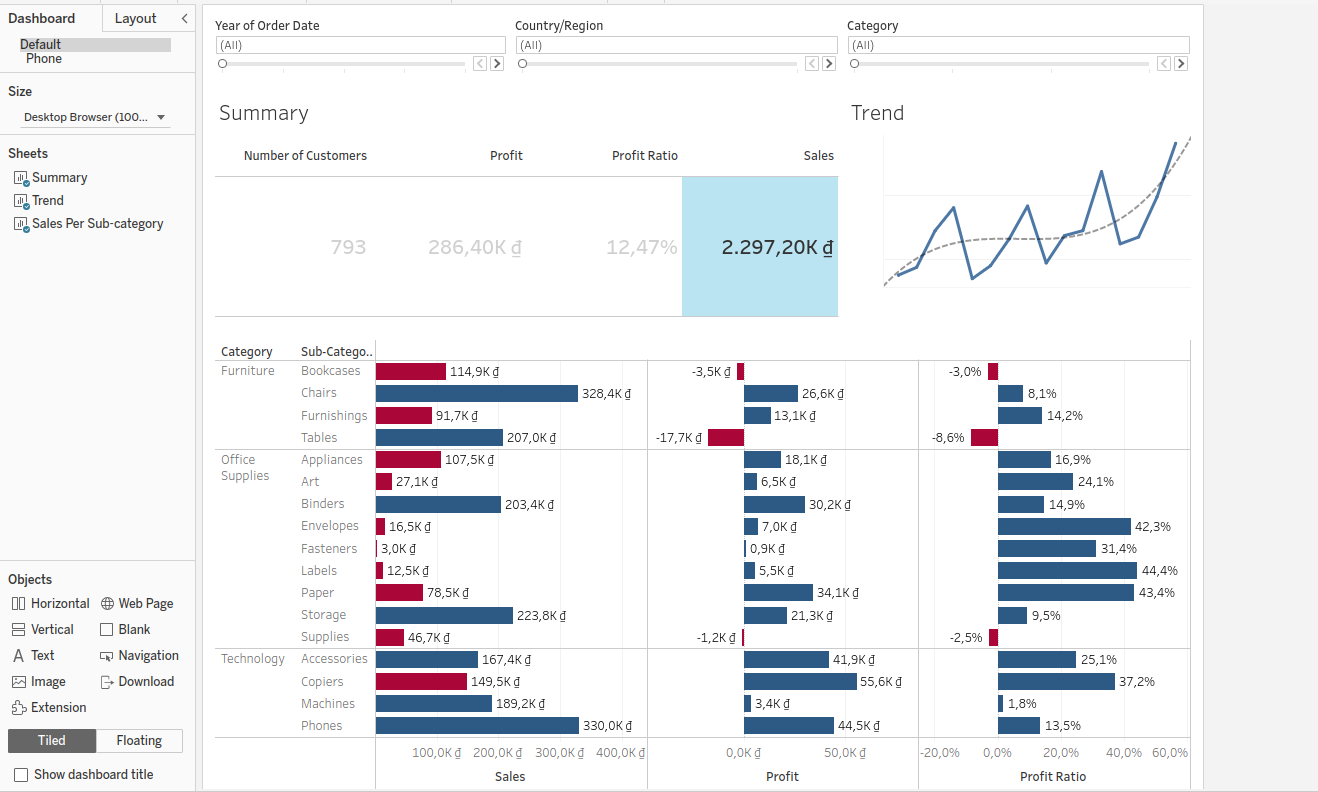Click the Tables negative profit bar
Viewport: 1318px width, 792px height.
(726, 438)
